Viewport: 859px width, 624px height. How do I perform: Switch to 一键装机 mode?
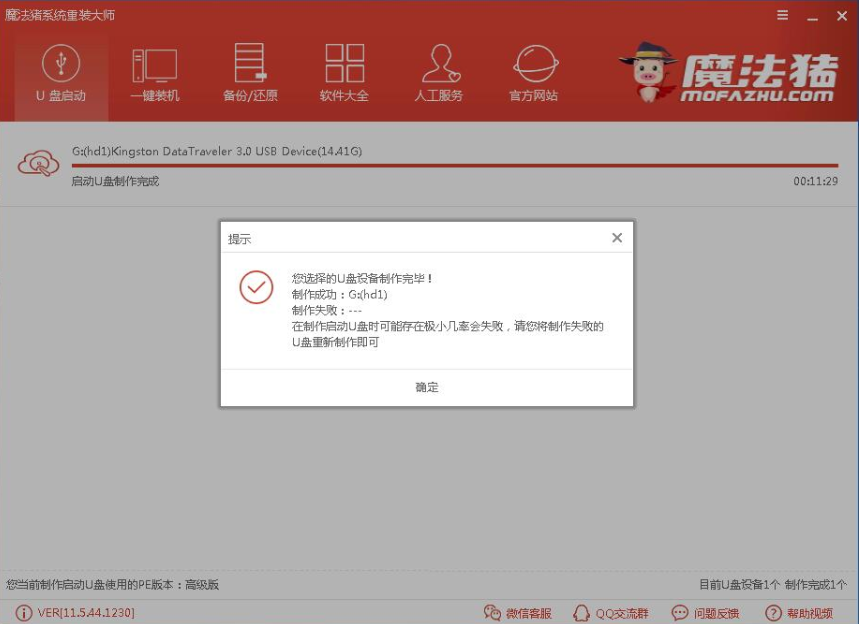[154, 72]
